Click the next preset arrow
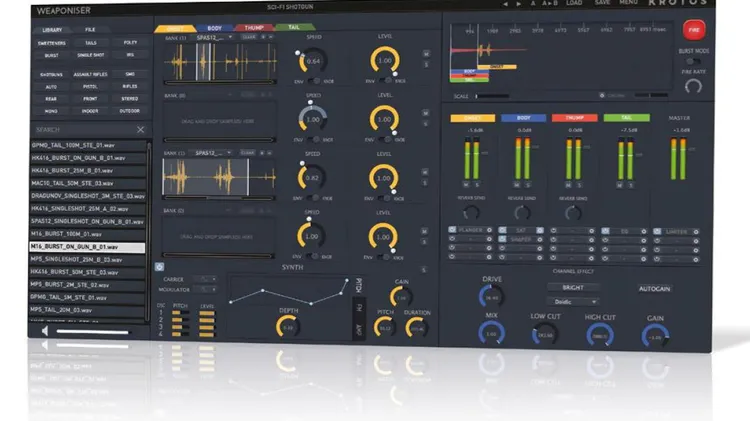 pos(518,4)
